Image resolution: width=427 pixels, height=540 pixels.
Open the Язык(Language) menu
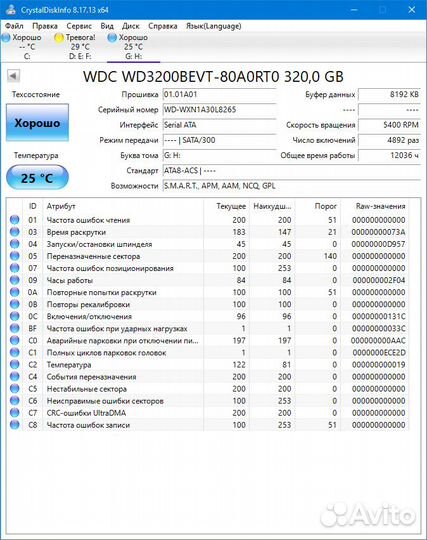214,26
